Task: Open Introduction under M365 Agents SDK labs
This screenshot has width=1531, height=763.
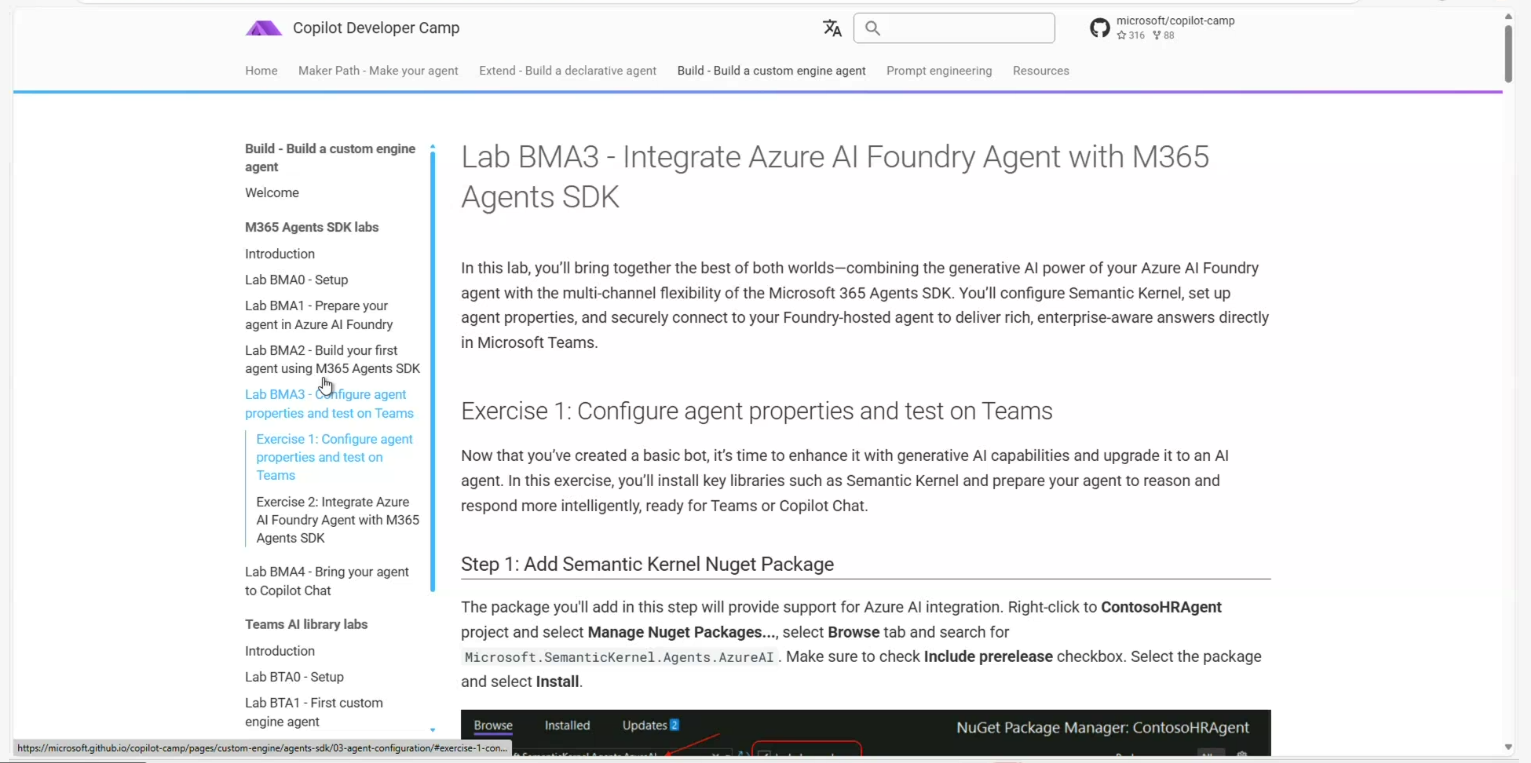Action: (280, 254)
